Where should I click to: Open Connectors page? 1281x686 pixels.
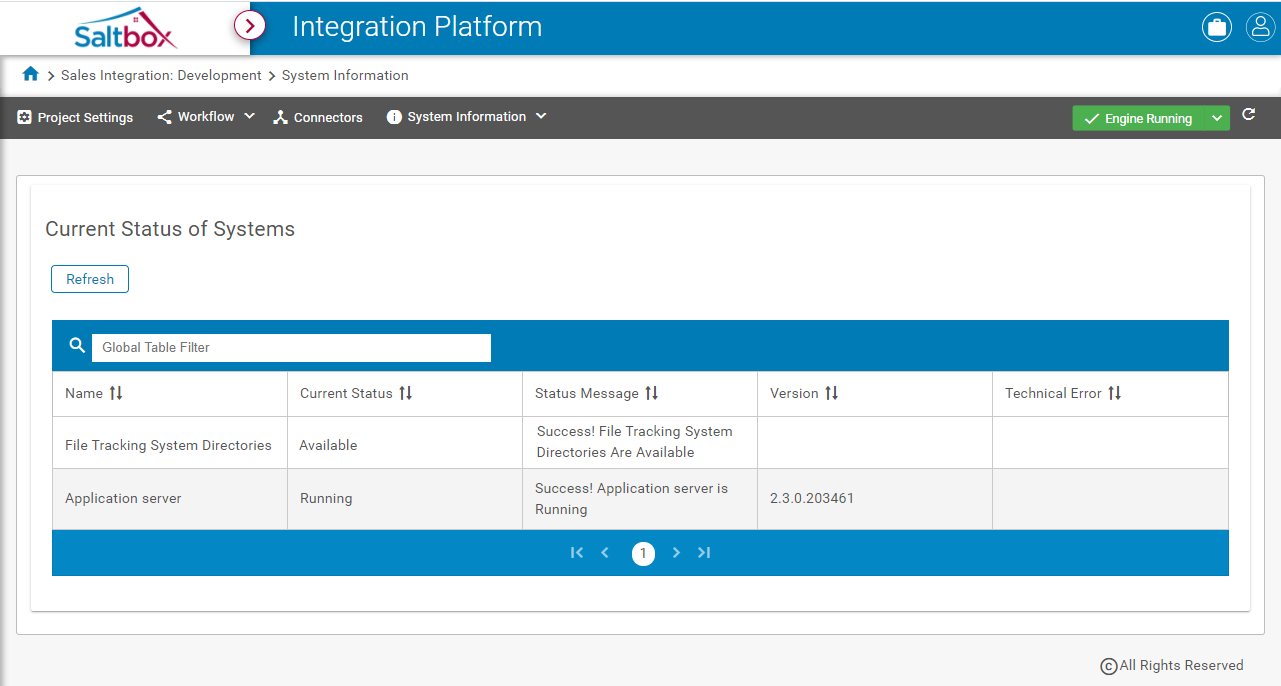pos(318,117)
